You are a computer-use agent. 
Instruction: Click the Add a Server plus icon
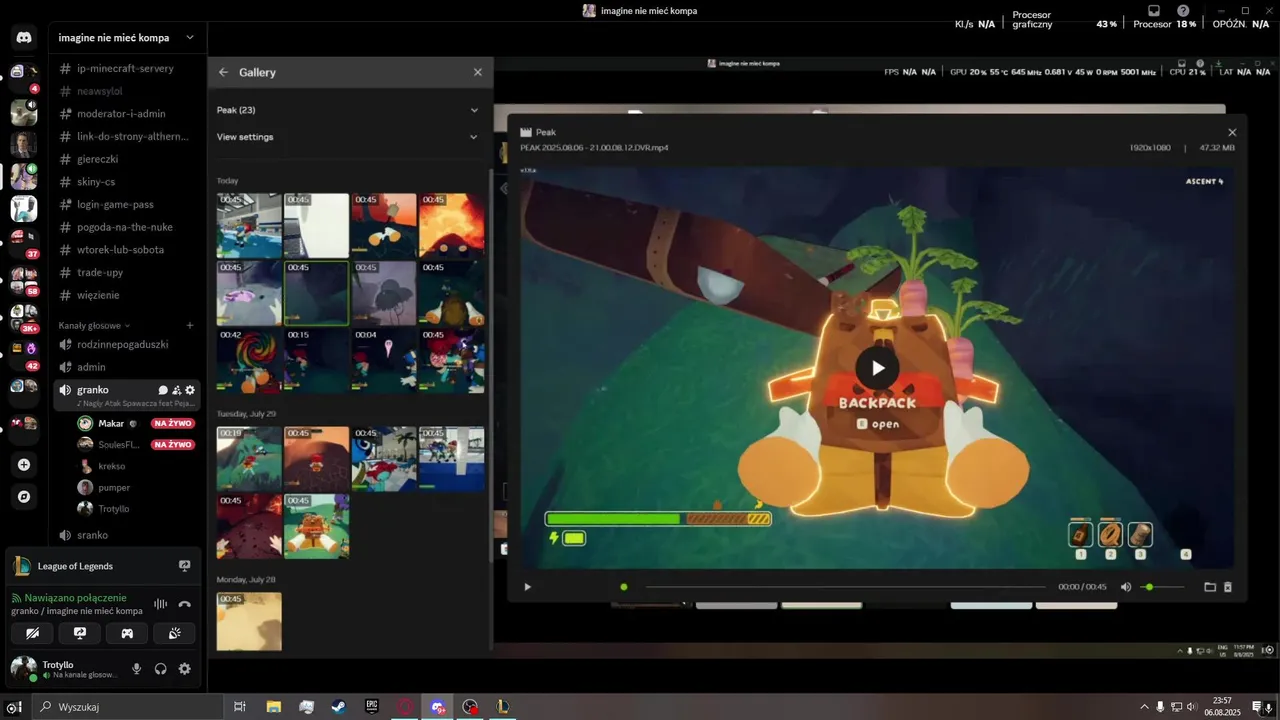24,465
